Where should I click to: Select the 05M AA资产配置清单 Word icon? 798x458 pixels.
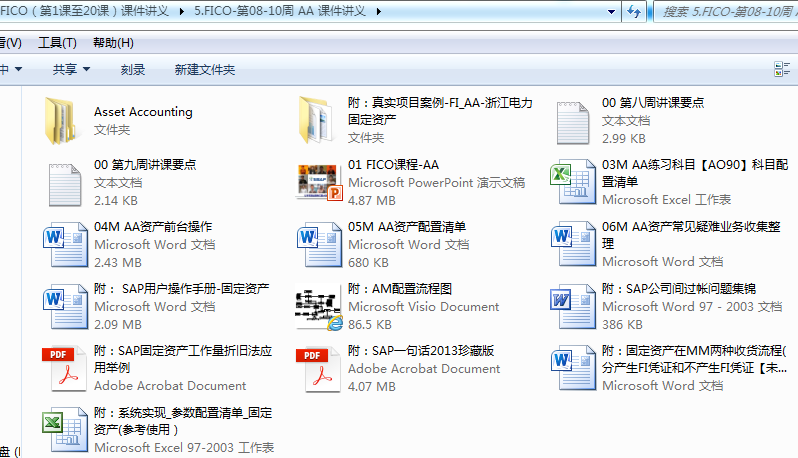[320, 244]
